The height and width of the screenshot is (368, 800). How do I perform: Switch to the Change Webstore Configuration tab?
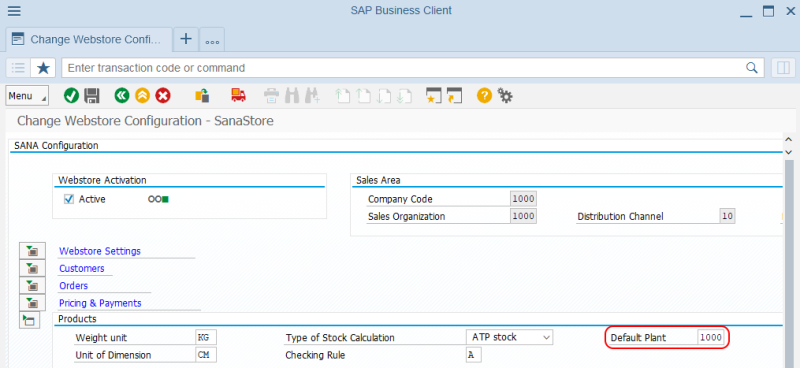(x=89, y=39)
